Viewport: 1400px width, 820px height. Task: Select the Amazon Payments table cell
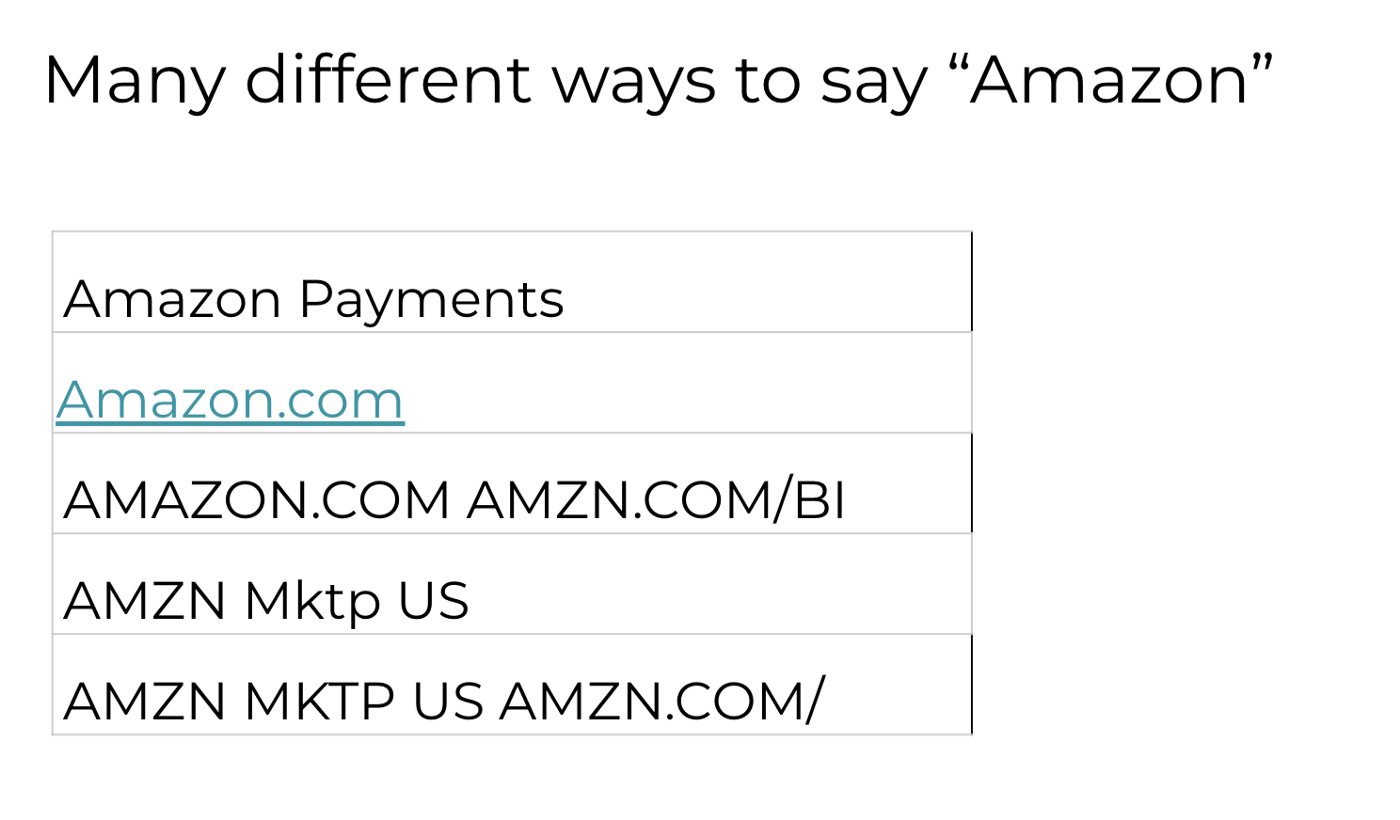(x=512, y=282)
